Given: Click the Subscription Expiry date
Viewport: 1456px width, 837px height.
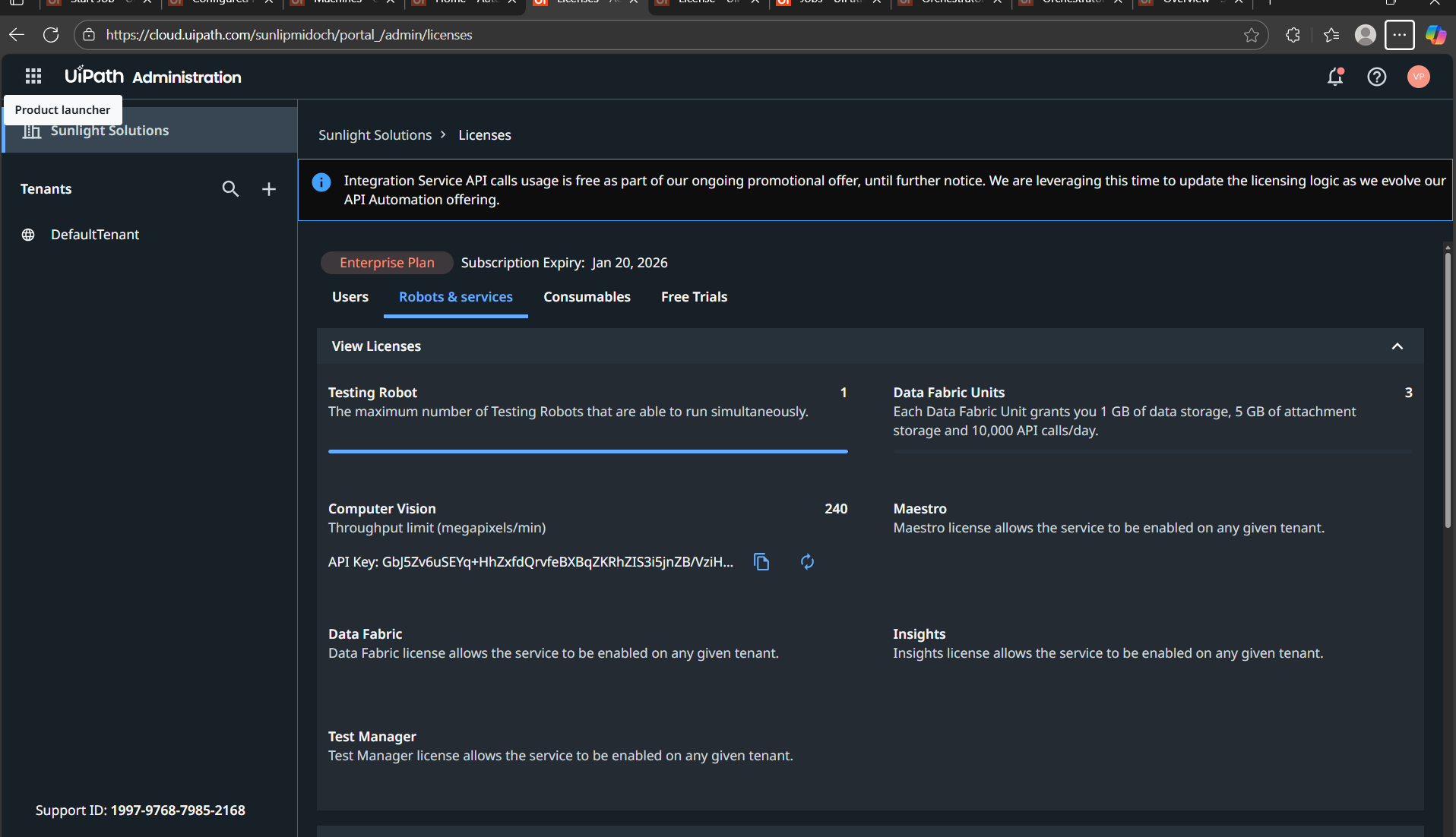Looking at the screenshot, I should (629, 263).
